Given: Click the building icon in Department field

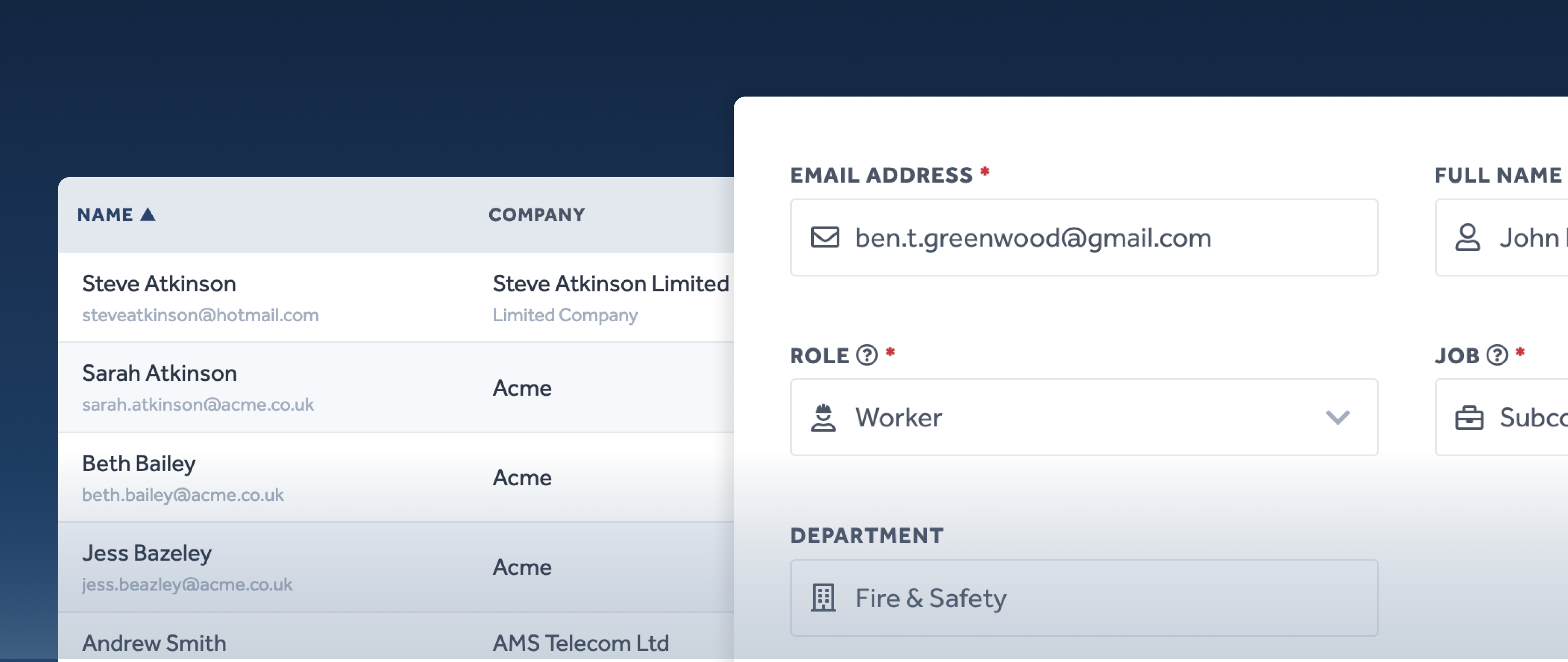Looking at the screenshot, I should tap(823, 597).
